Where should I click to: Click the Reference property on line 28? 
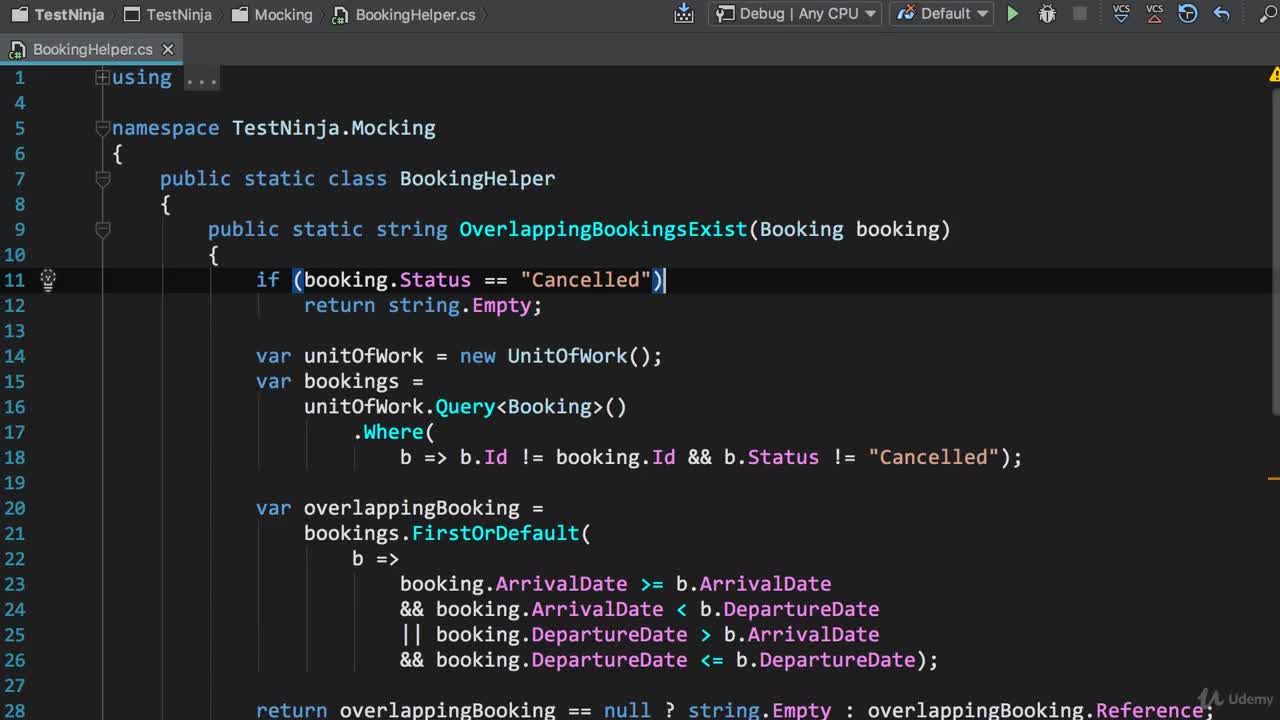1149,710
